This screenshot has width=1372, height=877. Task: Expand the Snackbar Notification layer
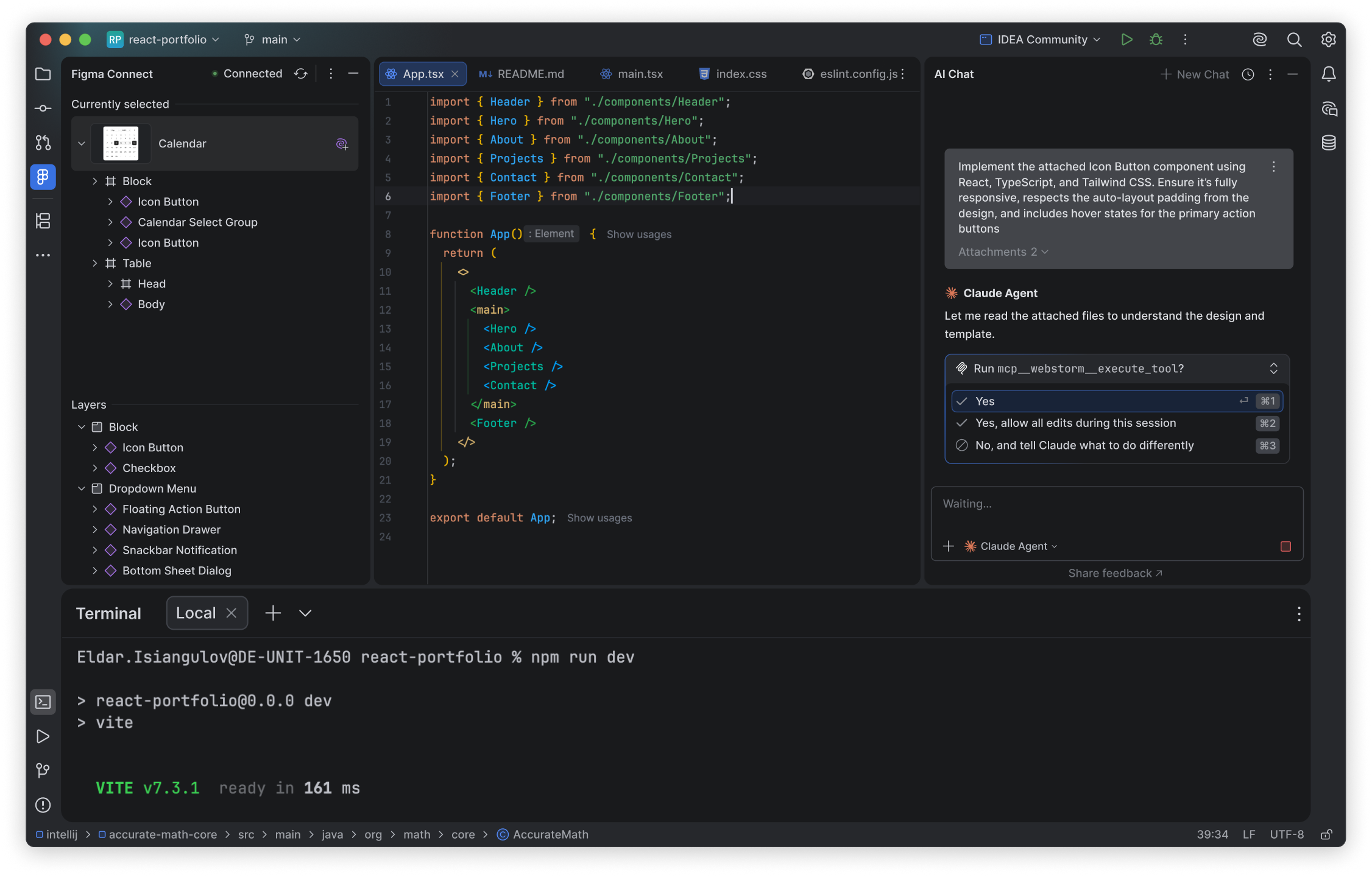pos(95,550)
